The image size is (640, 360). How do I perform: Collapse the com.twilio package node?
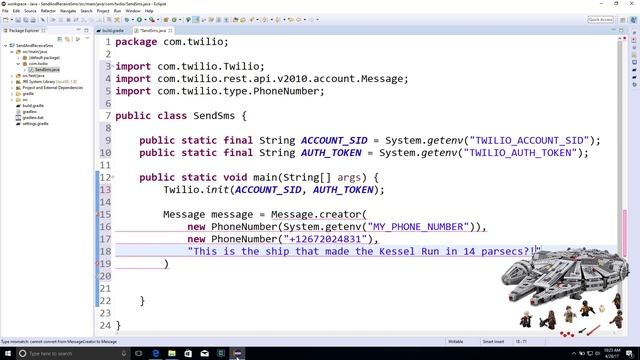[x=18, y=64]
